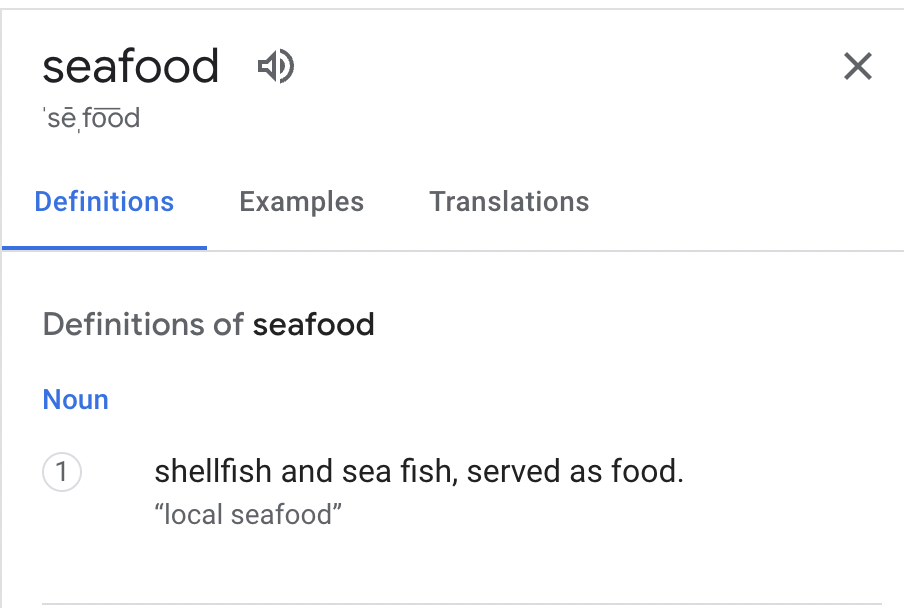
Task: Open the Examples tab
Action: coord(301,202)
